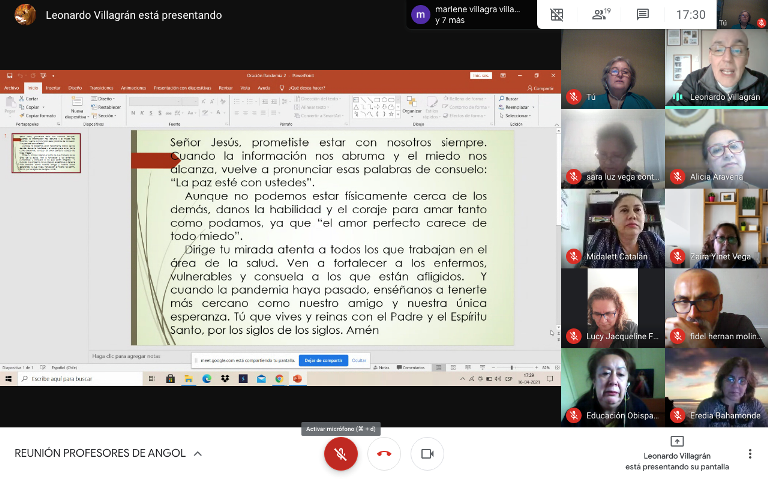
Task: Click marlene villagra notification avatar
Action: tap(421, 14)
